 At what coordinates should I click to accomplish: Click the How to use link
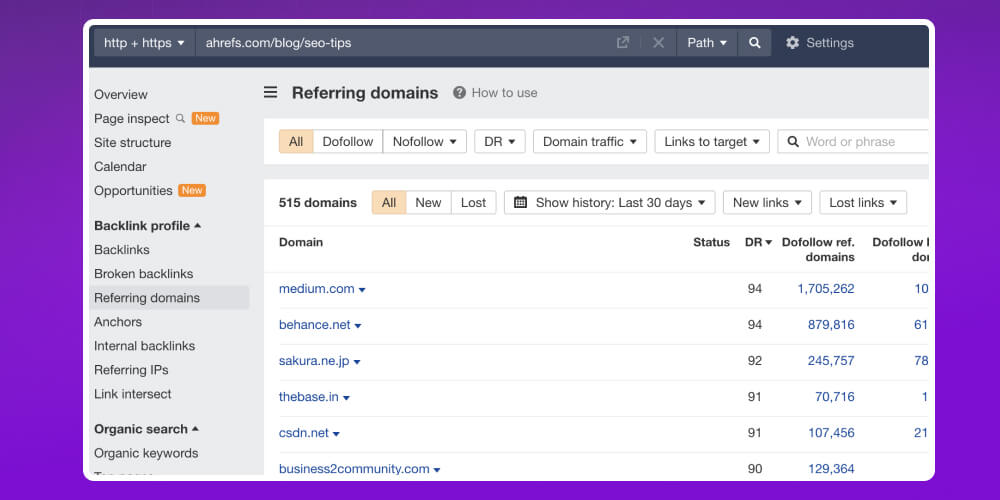point(504,92)
